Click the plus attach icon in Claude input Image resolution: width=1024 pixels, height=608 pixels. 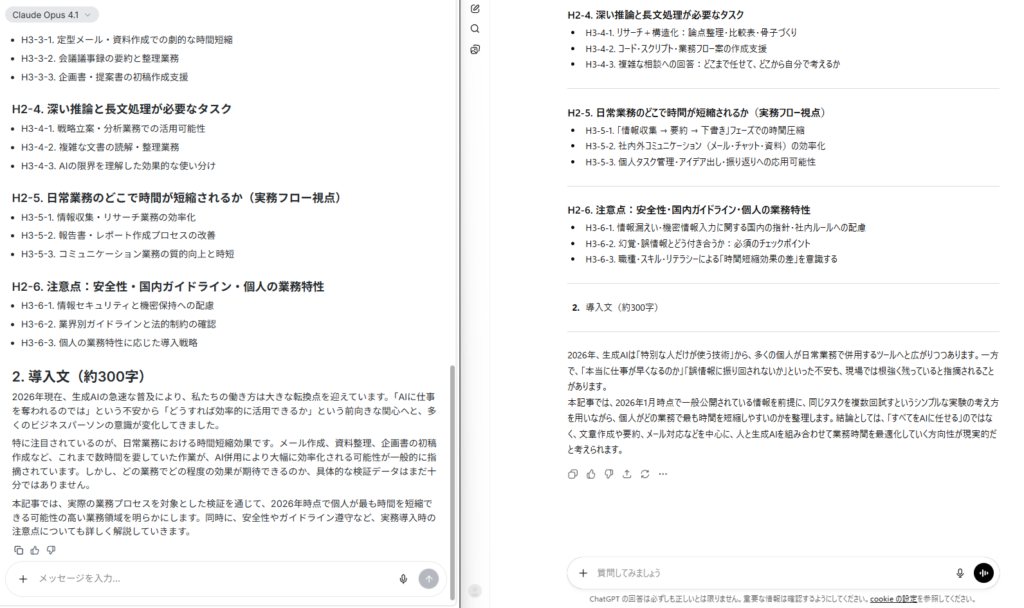[23, 578]
